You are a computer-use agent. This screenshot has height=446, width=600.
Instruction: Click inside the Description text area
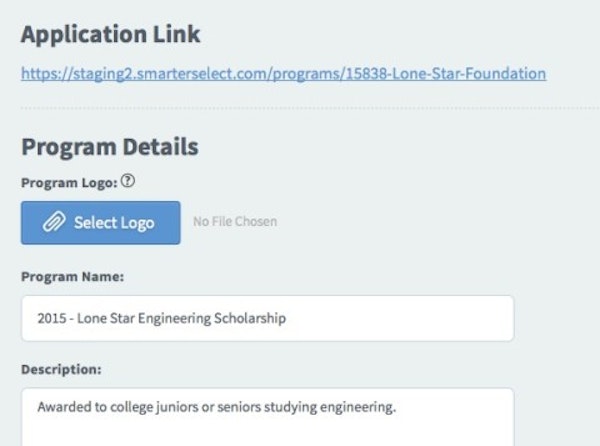pyautogui.click(x=267, y=418)
